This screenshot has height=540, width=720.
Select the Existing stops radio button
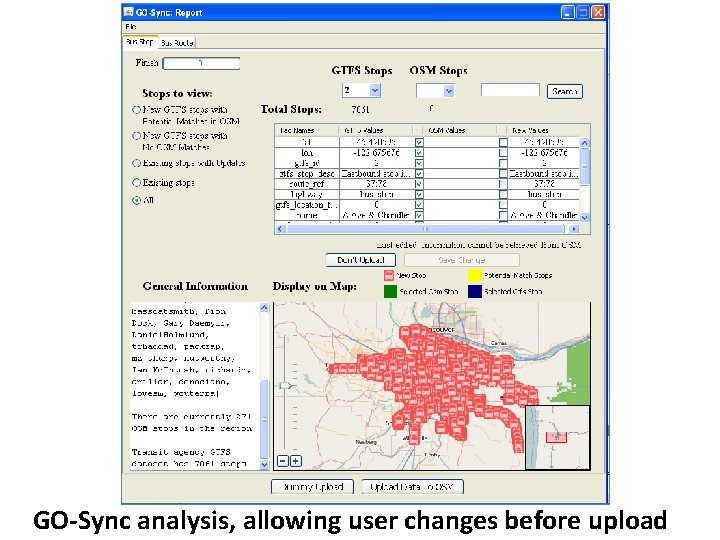[136, 183]
